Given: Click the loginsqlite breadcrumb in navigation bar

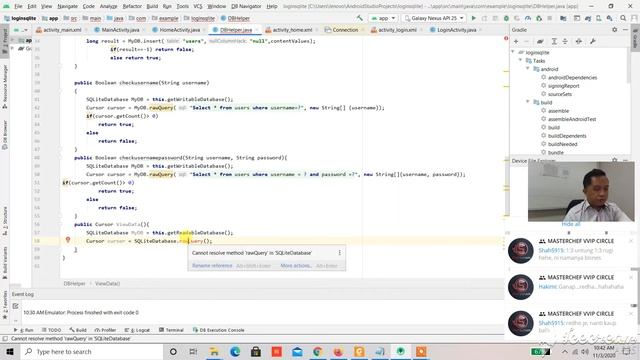Looking at the screenshot, I should click(20, 18).
